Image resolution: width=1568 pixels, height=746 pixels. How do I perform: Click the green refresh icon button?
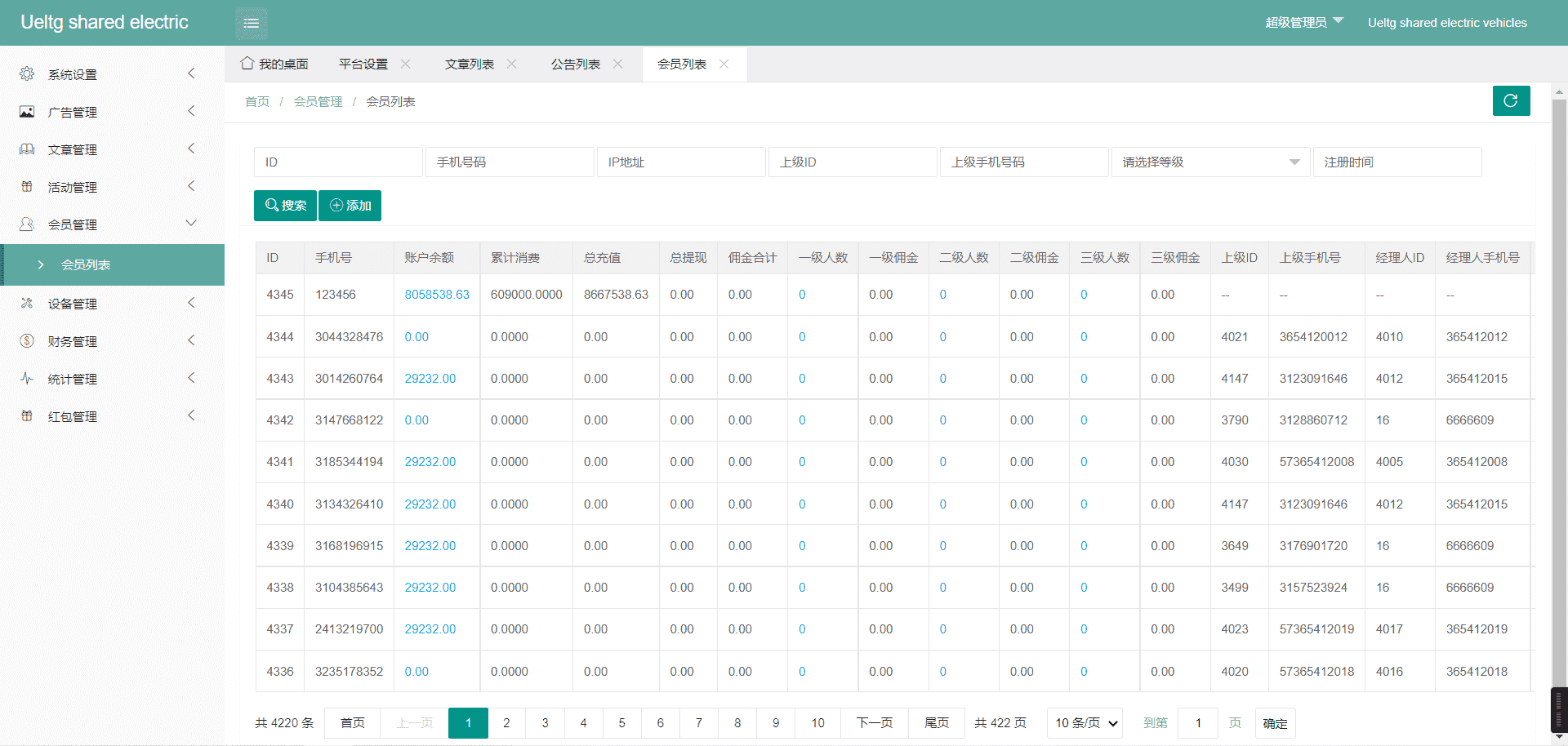coord(1511,100)
